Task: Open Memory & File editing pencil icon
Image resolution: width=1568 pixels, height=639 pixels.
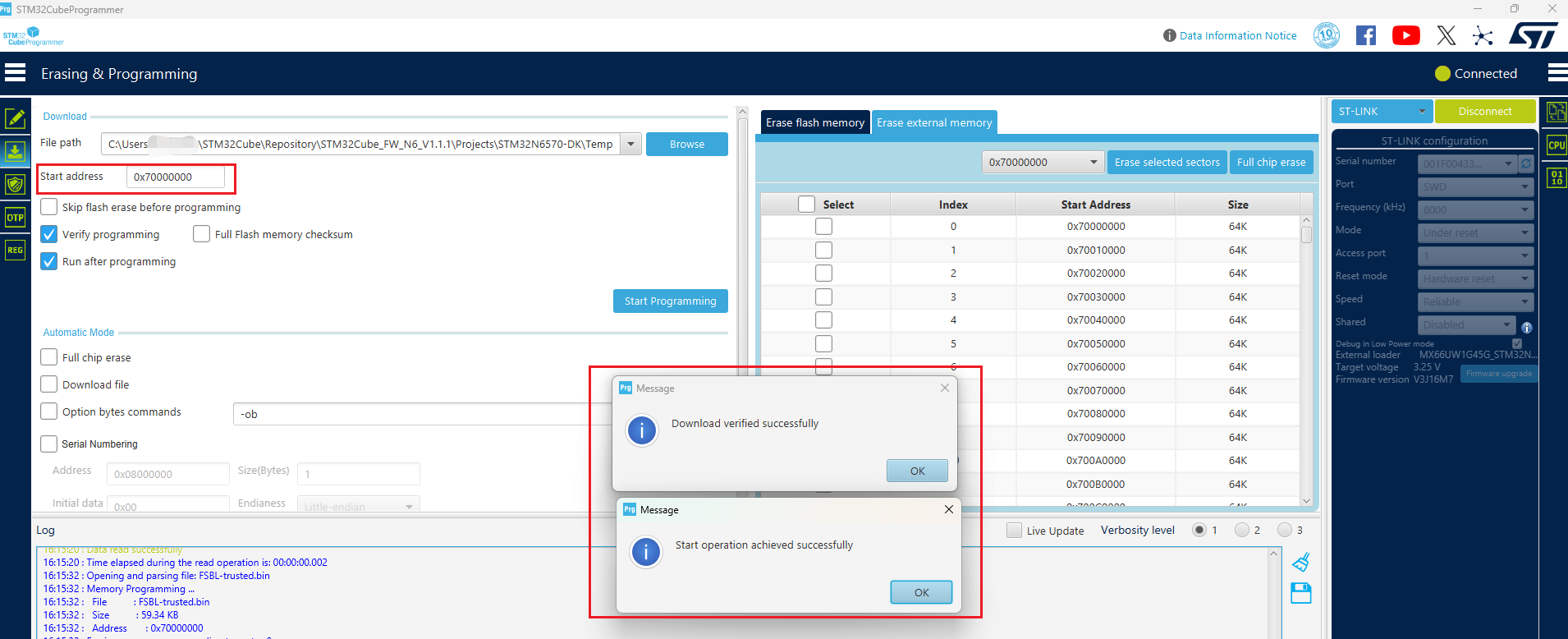Action: pyautogui.click(x=15, y=118)
